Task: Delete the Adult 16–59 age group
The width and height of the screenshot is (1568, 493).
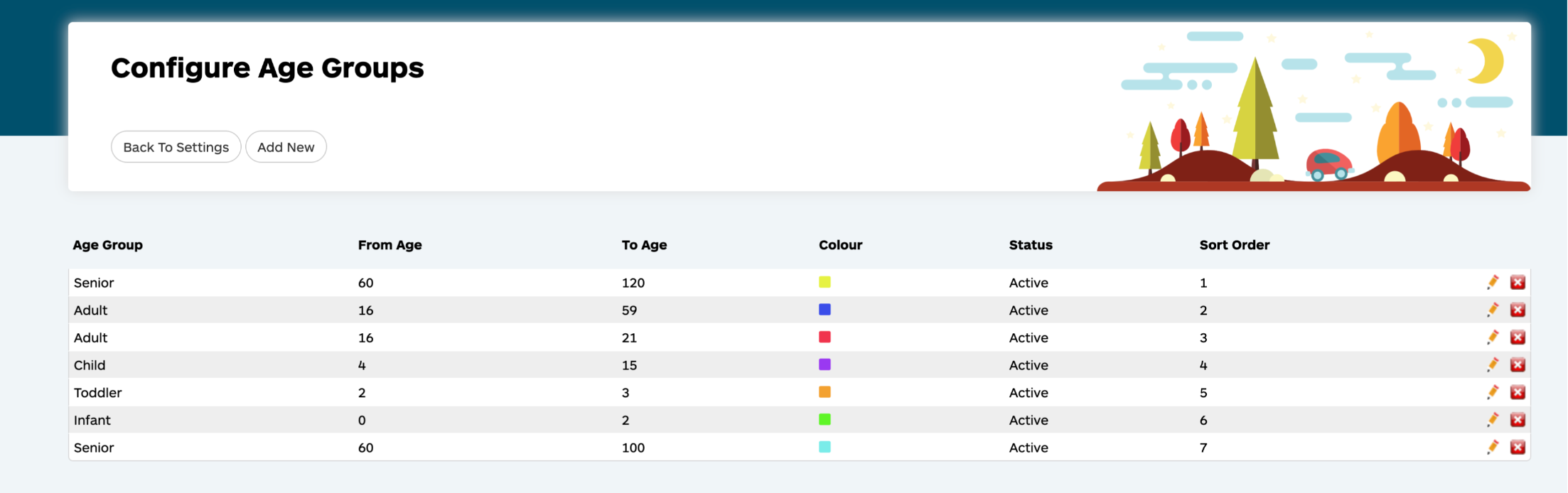Action: (1518, 310)
